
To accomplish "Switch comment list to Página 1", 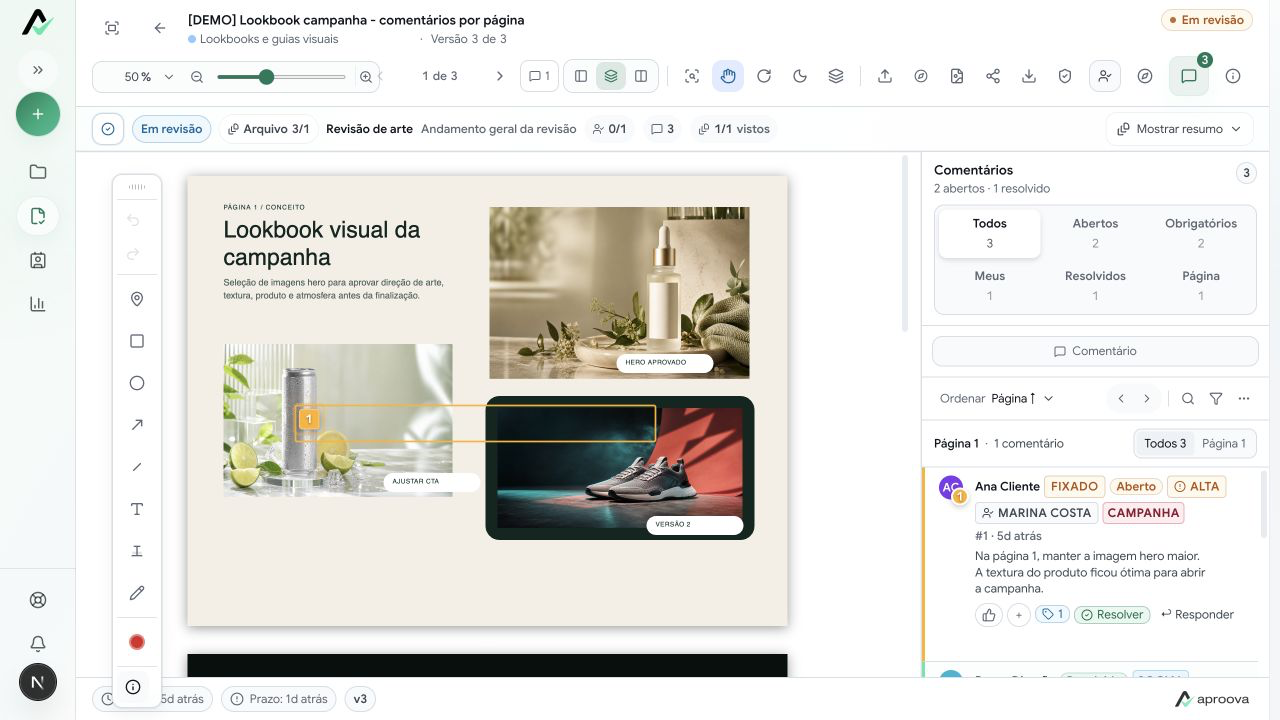I will 1223,443.
